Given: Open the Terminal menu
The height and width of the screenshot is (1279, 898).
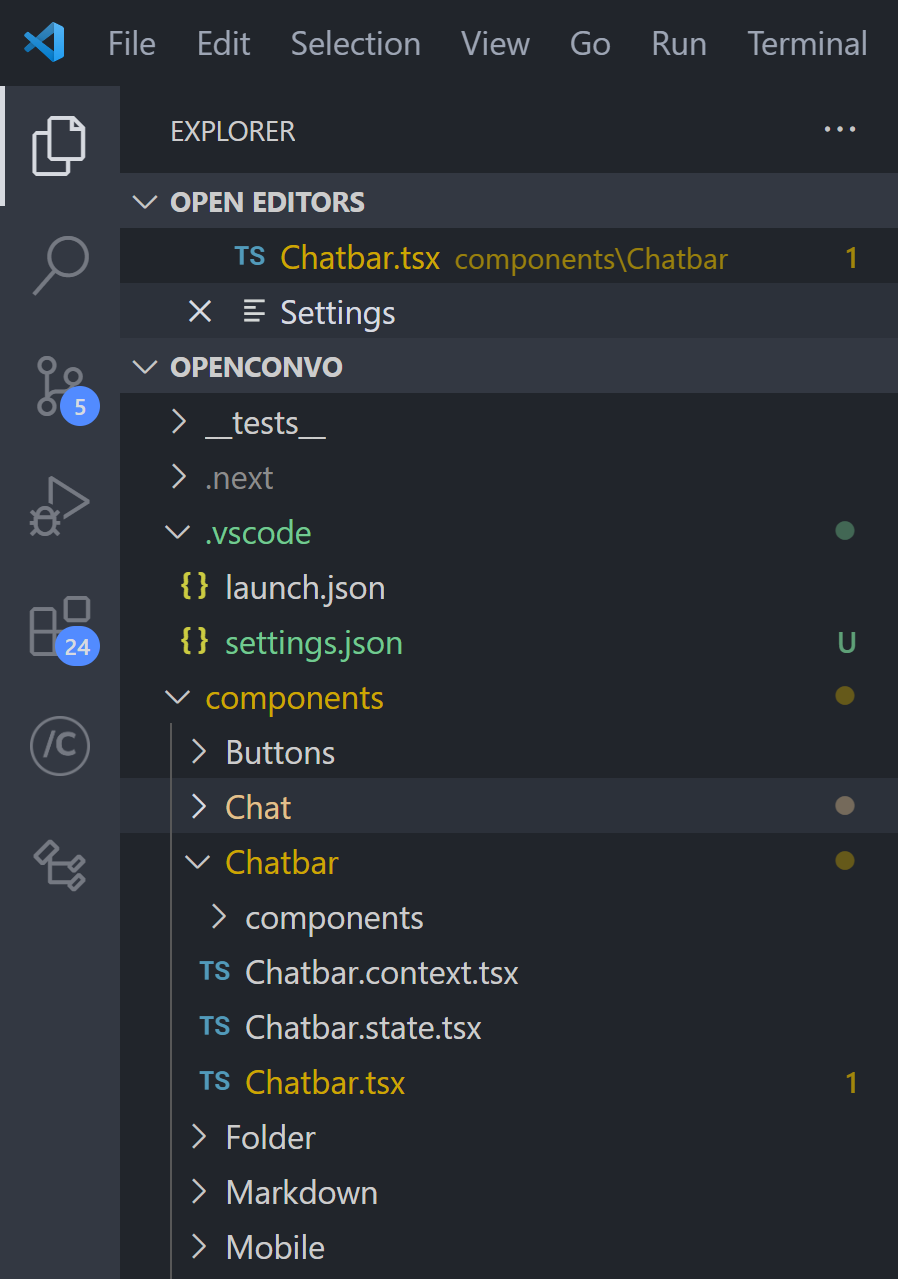Looking at the screenshot, I should 807,44.
